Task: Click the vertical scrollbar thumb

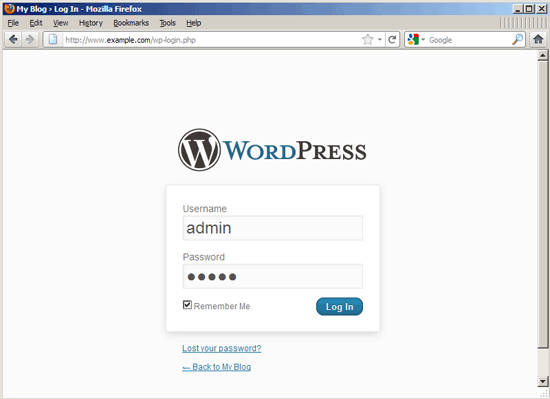Action: pos(542,205)
